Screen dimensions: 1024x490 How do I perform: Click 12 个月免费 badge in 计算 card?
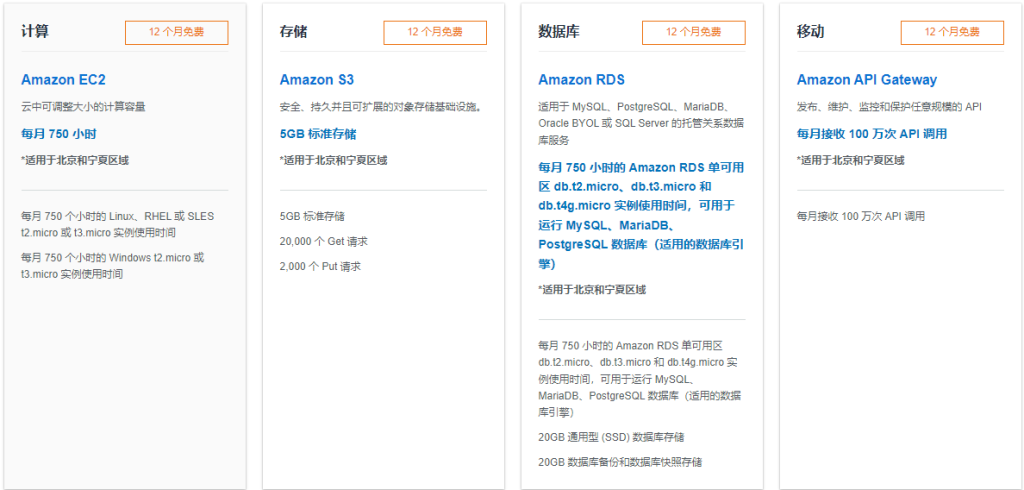point(177,32)
